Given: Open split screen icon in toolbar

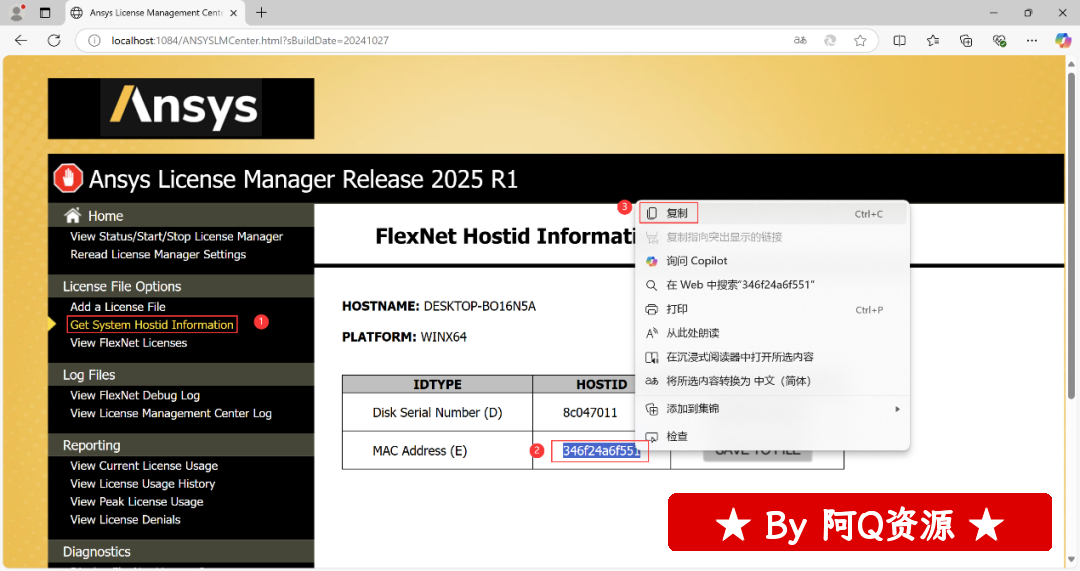Looking at the screenshot, I should click(900, 41).
